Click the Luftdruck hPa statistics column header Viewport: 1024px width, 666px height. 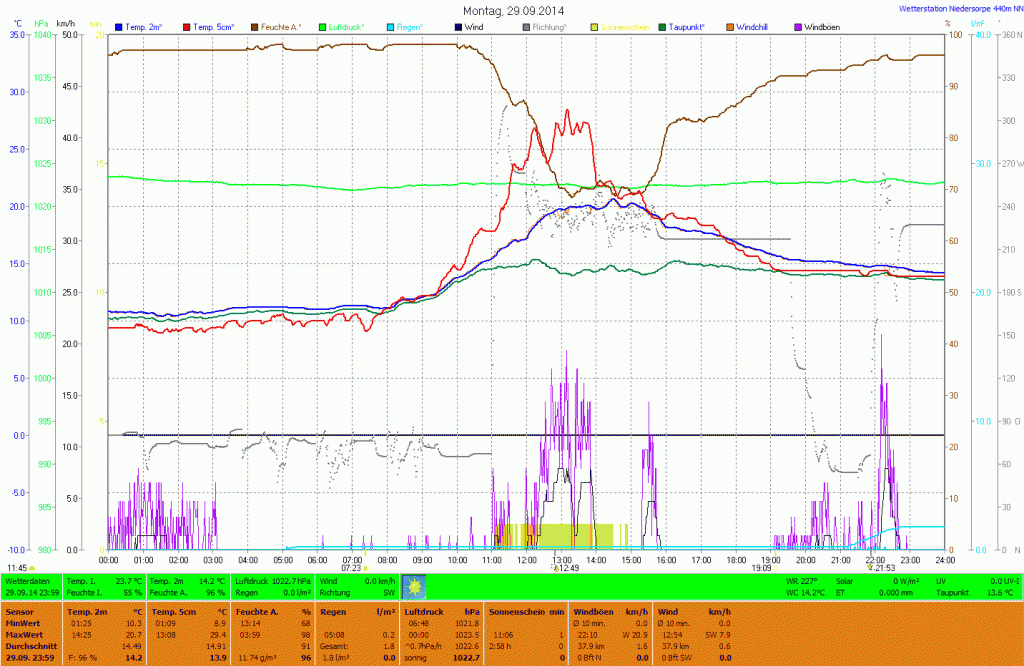tap(435, 610)
